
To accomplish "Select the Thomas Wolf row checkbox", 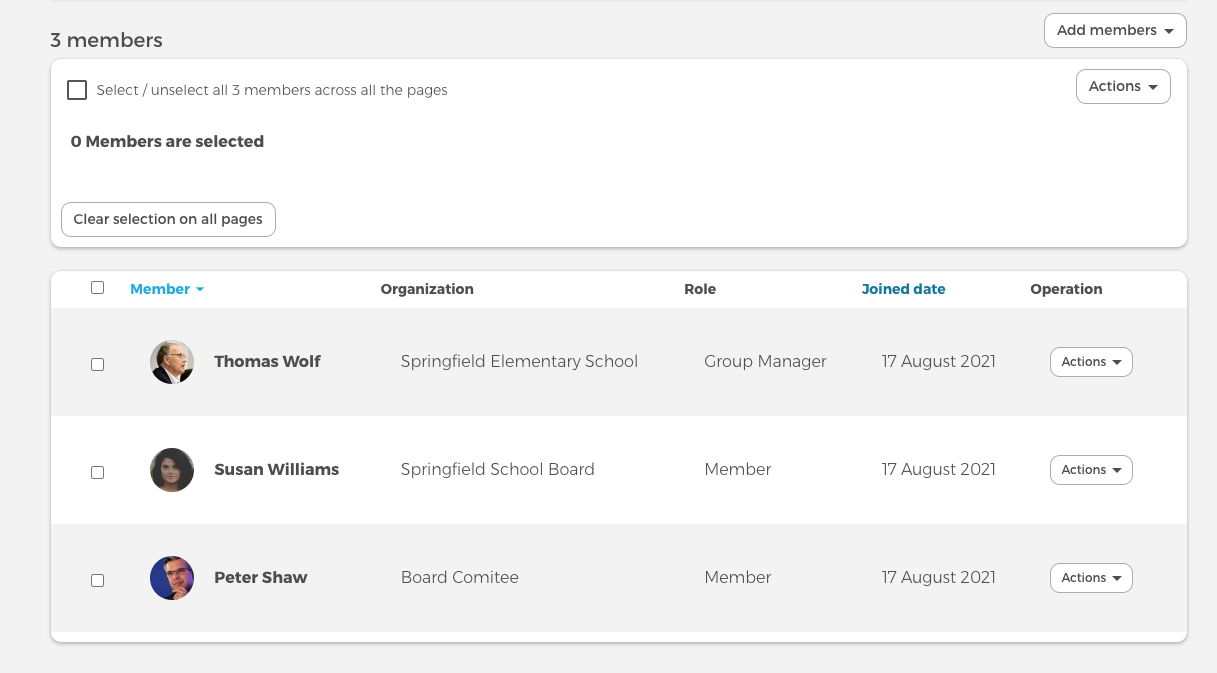I will 97,365.
